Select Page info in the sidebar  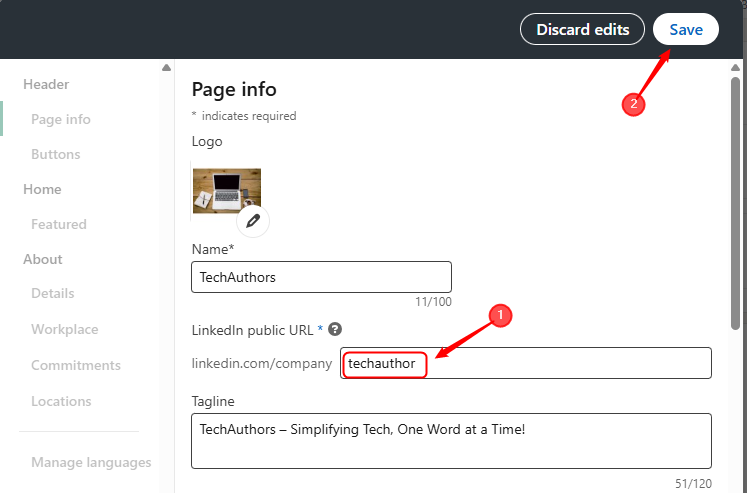(61, 119)
